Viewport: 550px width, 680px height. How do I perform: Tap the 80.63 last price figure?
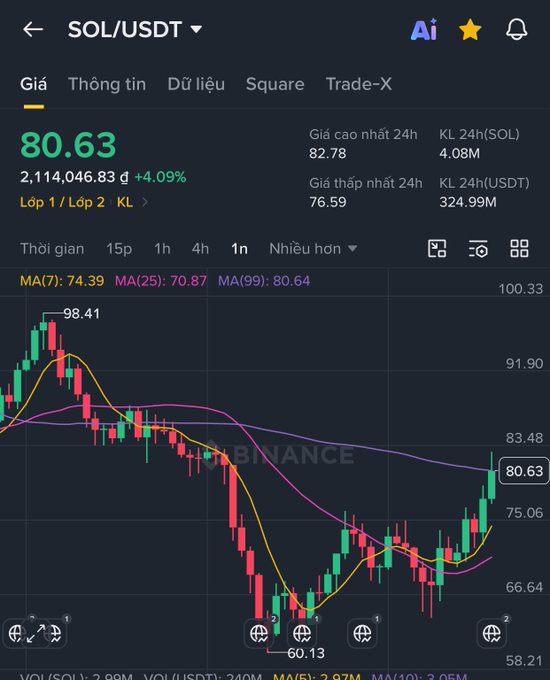pyautogui.click(x=68, y=145)
